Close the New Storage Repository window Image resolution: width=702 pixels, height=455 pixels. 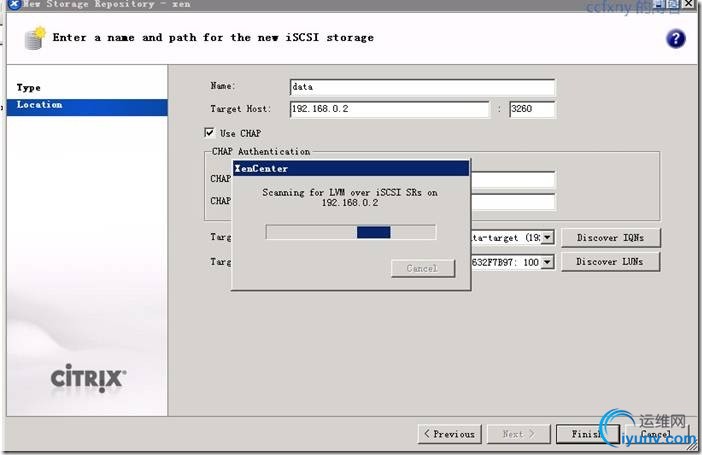click(x=689, y=4)
